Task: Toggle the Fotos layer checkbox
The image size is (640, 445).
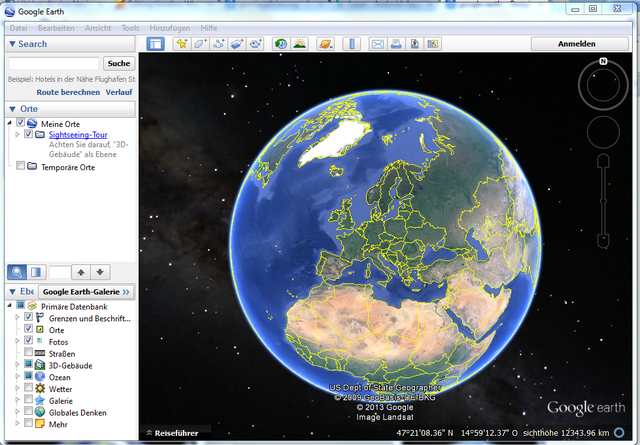Action: [x=28, y=340]
